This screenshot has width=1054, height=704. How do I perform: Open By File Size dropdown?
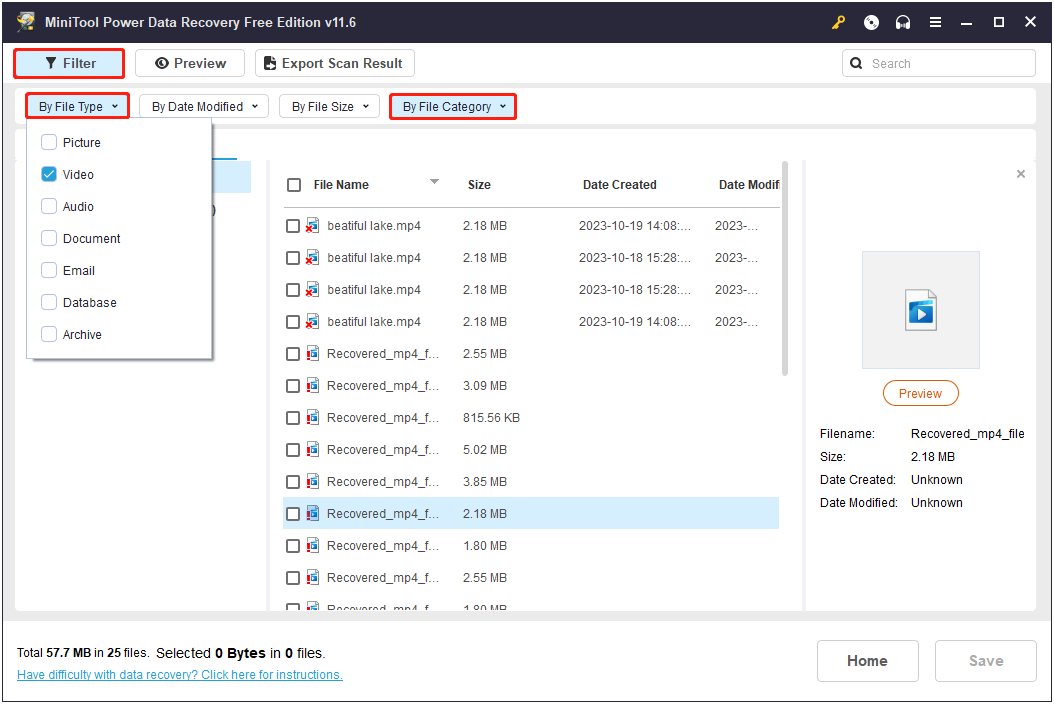pyautogui.click(x=329, y=106)
